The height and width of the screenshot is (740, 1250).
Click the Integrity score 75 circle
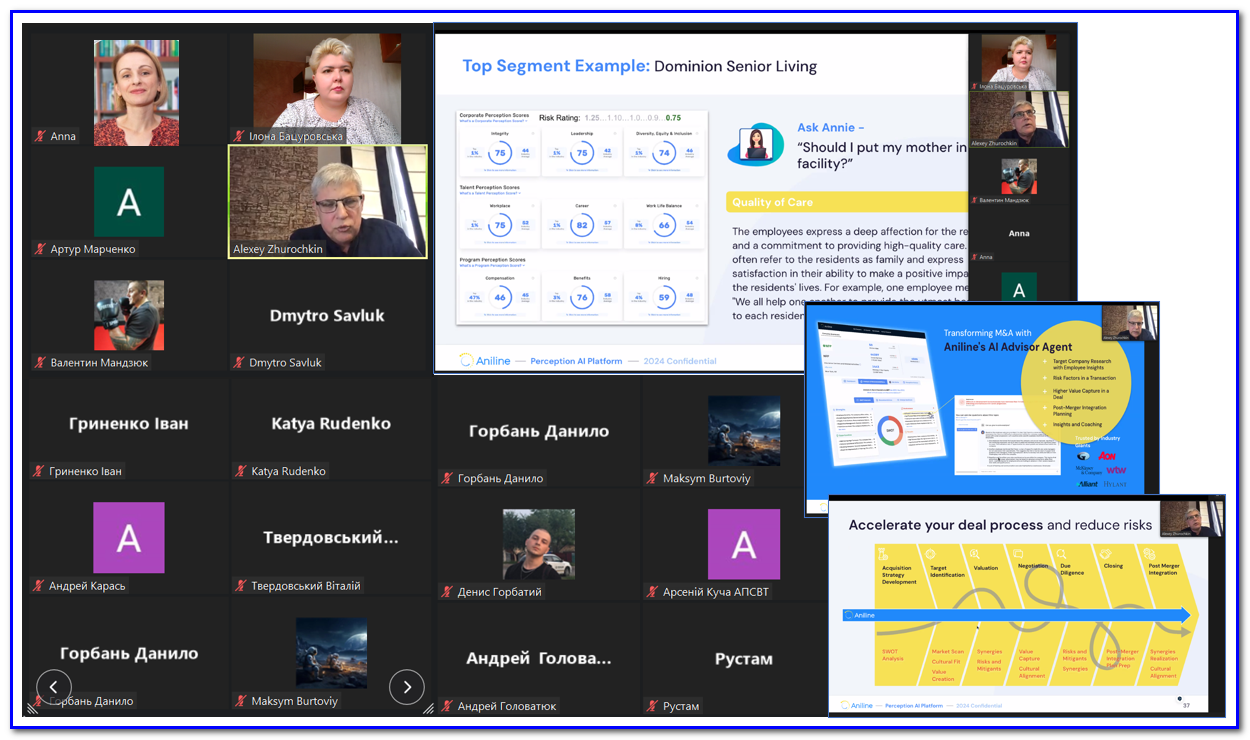point(499,153)
